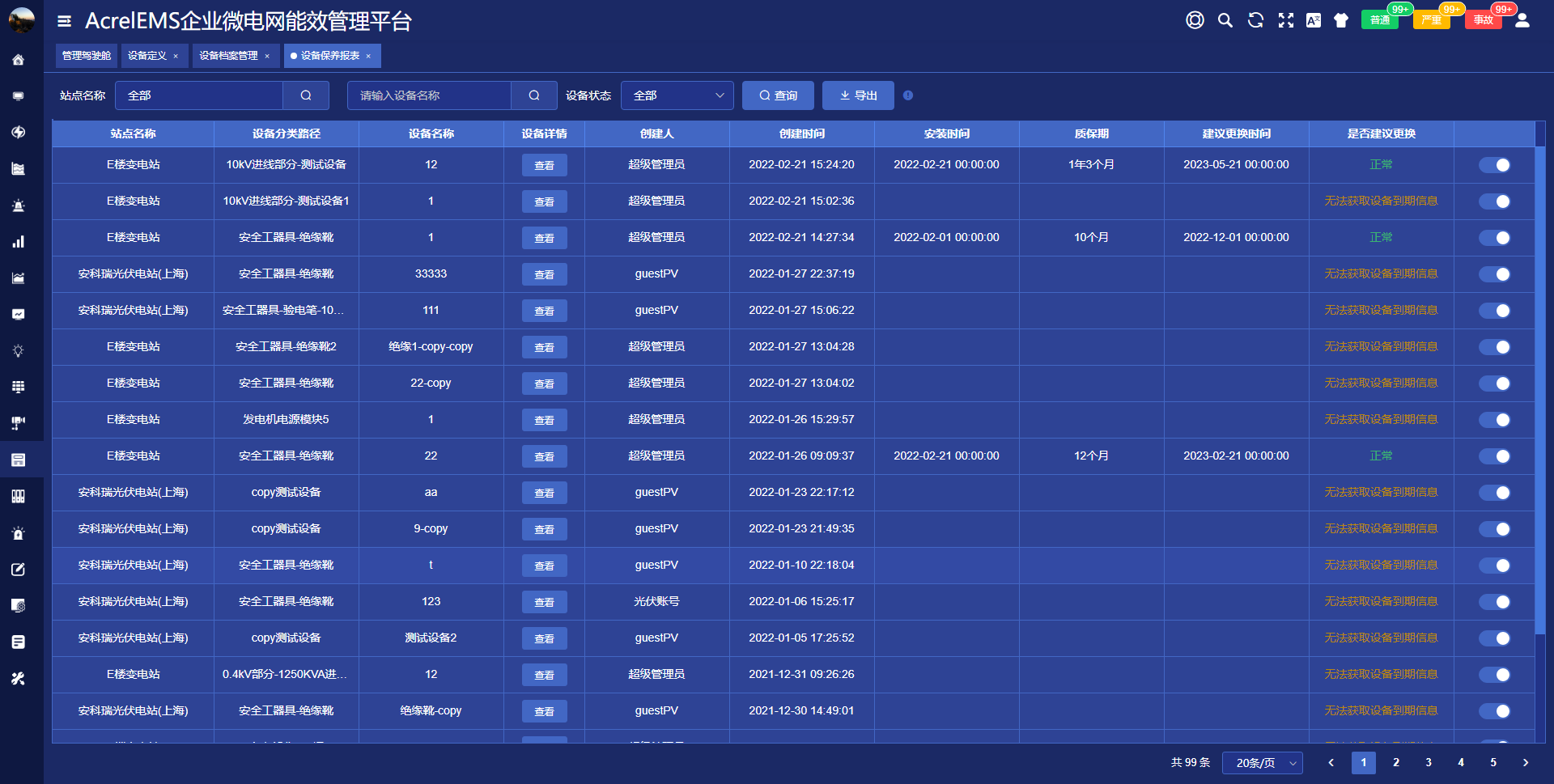Toggle the switch in the 33333 device row

[x=1493, y=274]
